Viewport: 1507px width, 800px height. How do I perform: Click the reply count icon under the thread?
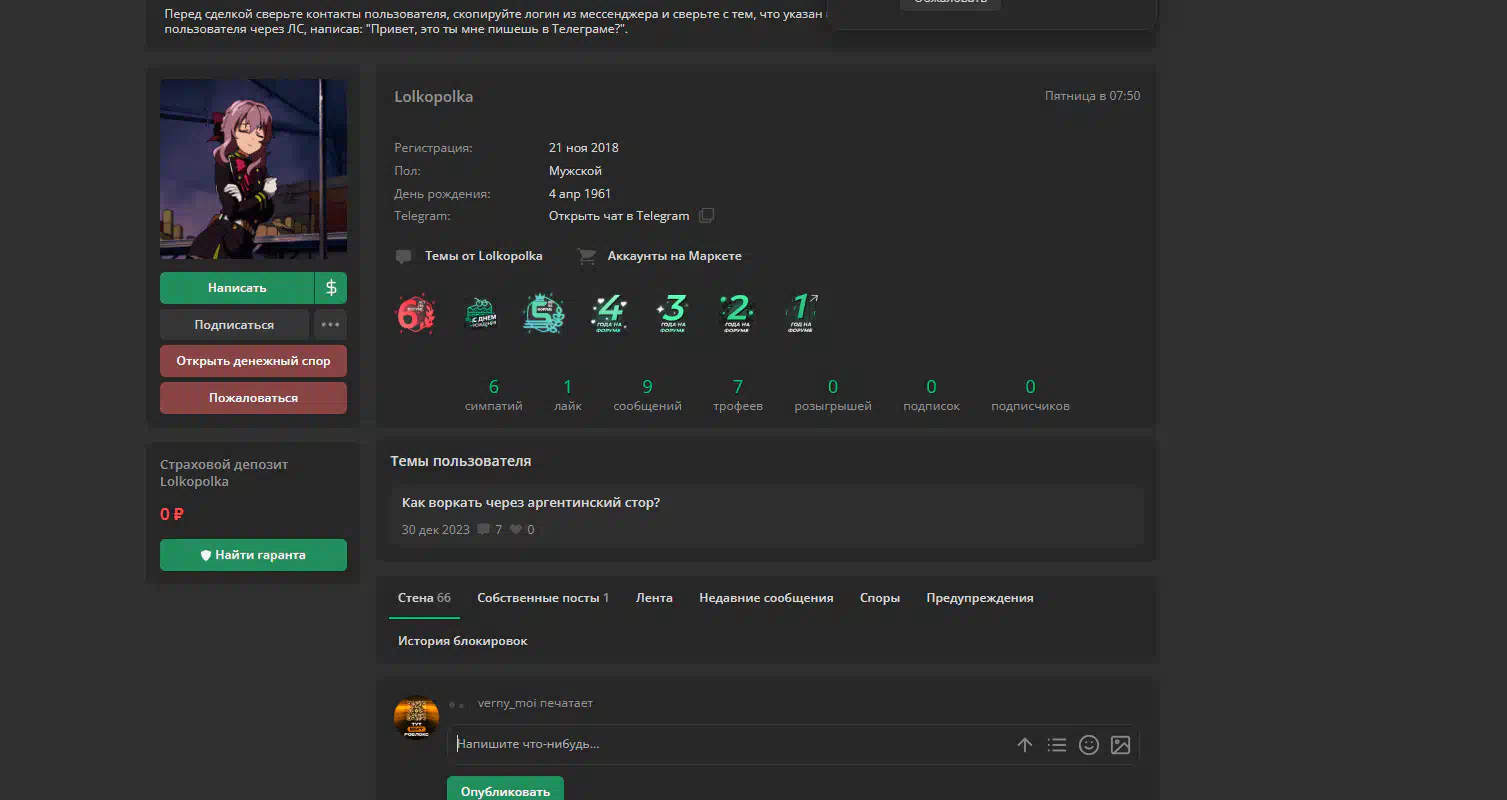(x=484, y=530)
